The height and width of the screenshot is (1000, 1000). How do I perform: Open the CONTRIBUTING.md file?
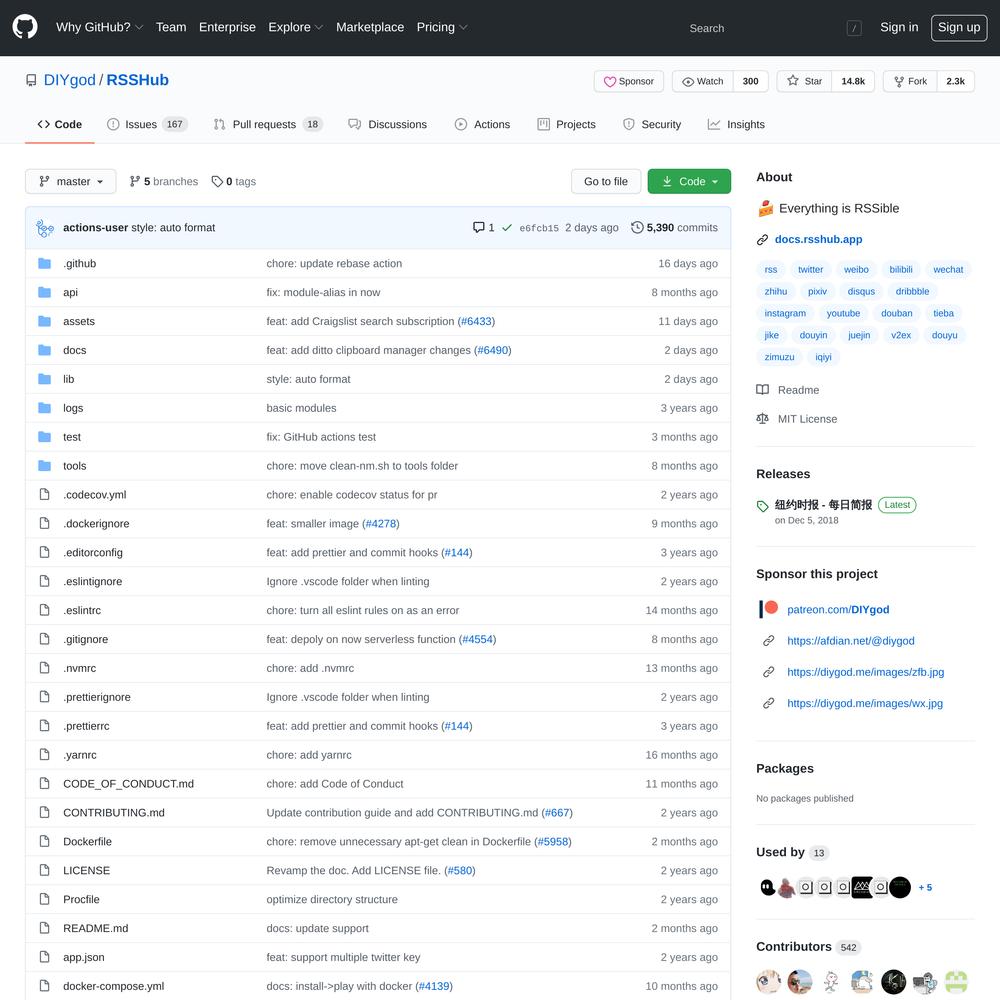pos(114,812)
